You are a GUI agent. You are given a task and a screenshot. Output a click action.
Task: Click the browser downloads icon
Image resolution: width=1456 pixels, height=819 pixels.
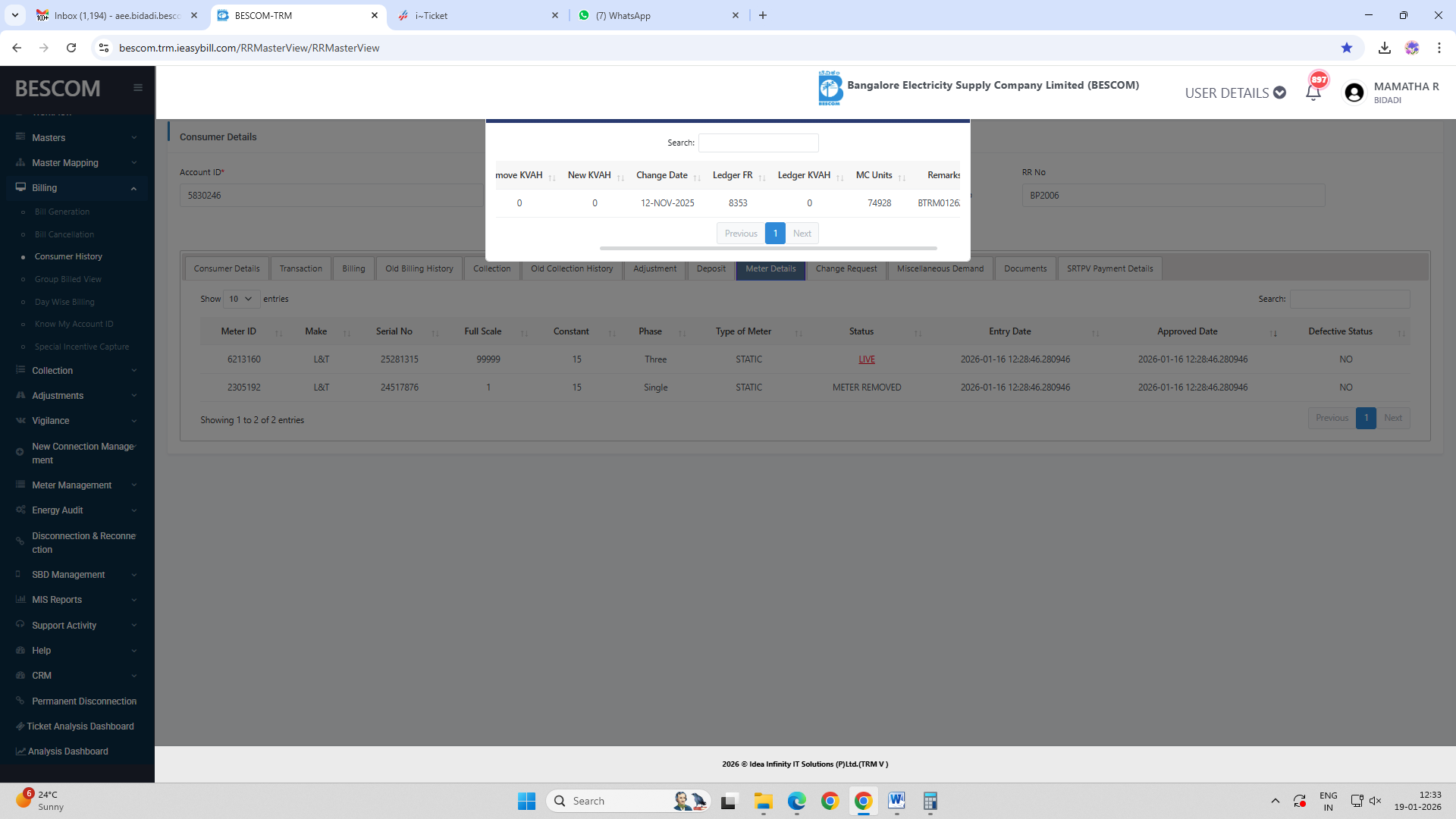(x=1385, y=48)
